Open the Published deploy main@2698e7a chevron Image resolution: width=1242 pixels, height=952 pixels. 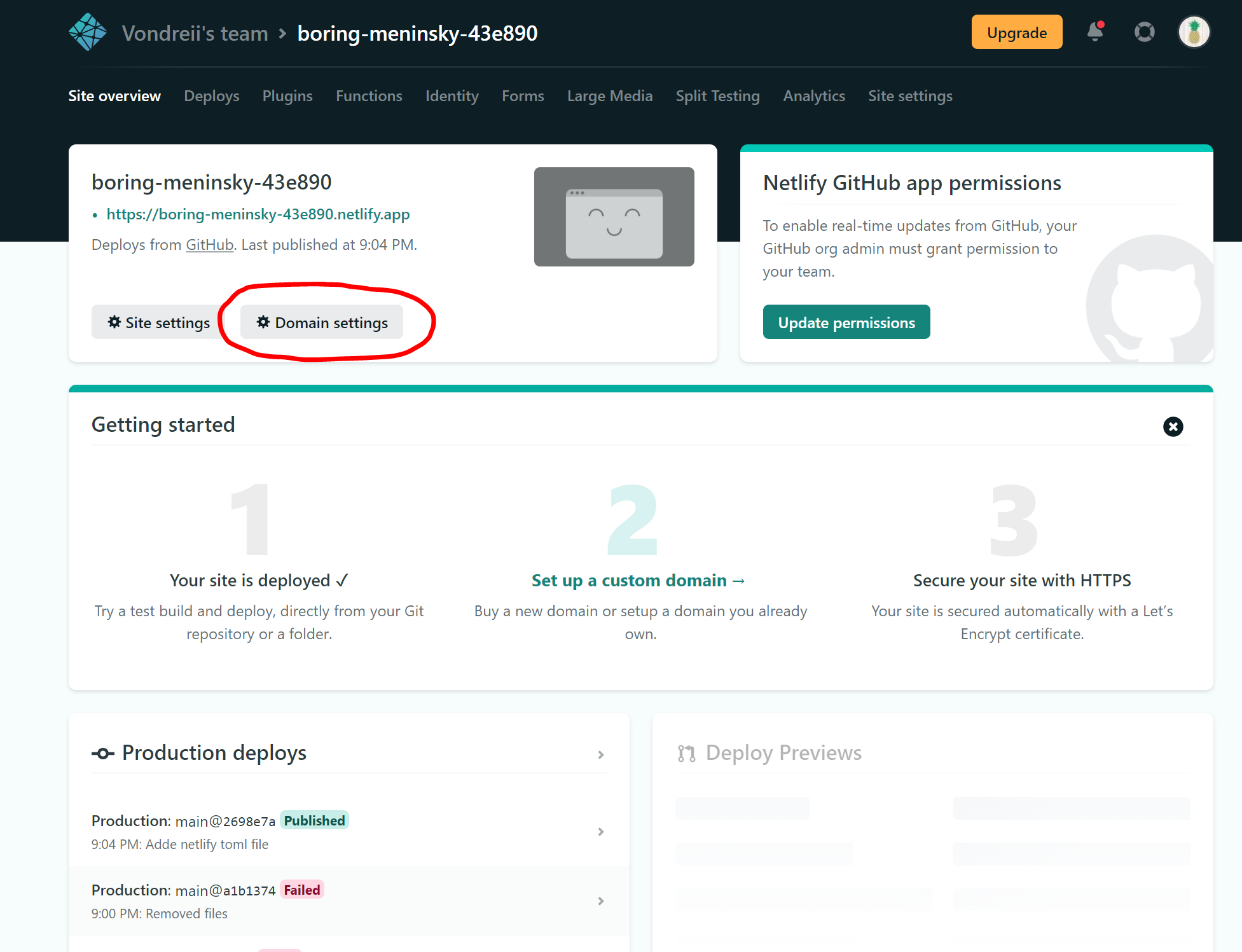[x=600, y=832]
